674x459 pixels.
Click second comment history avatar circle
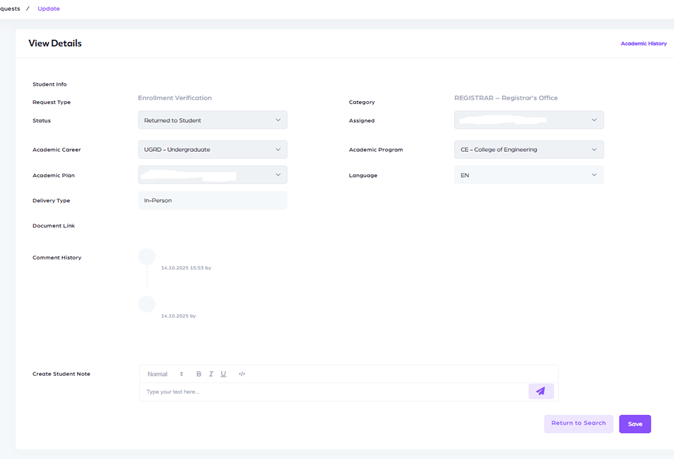tap(147, 304)
